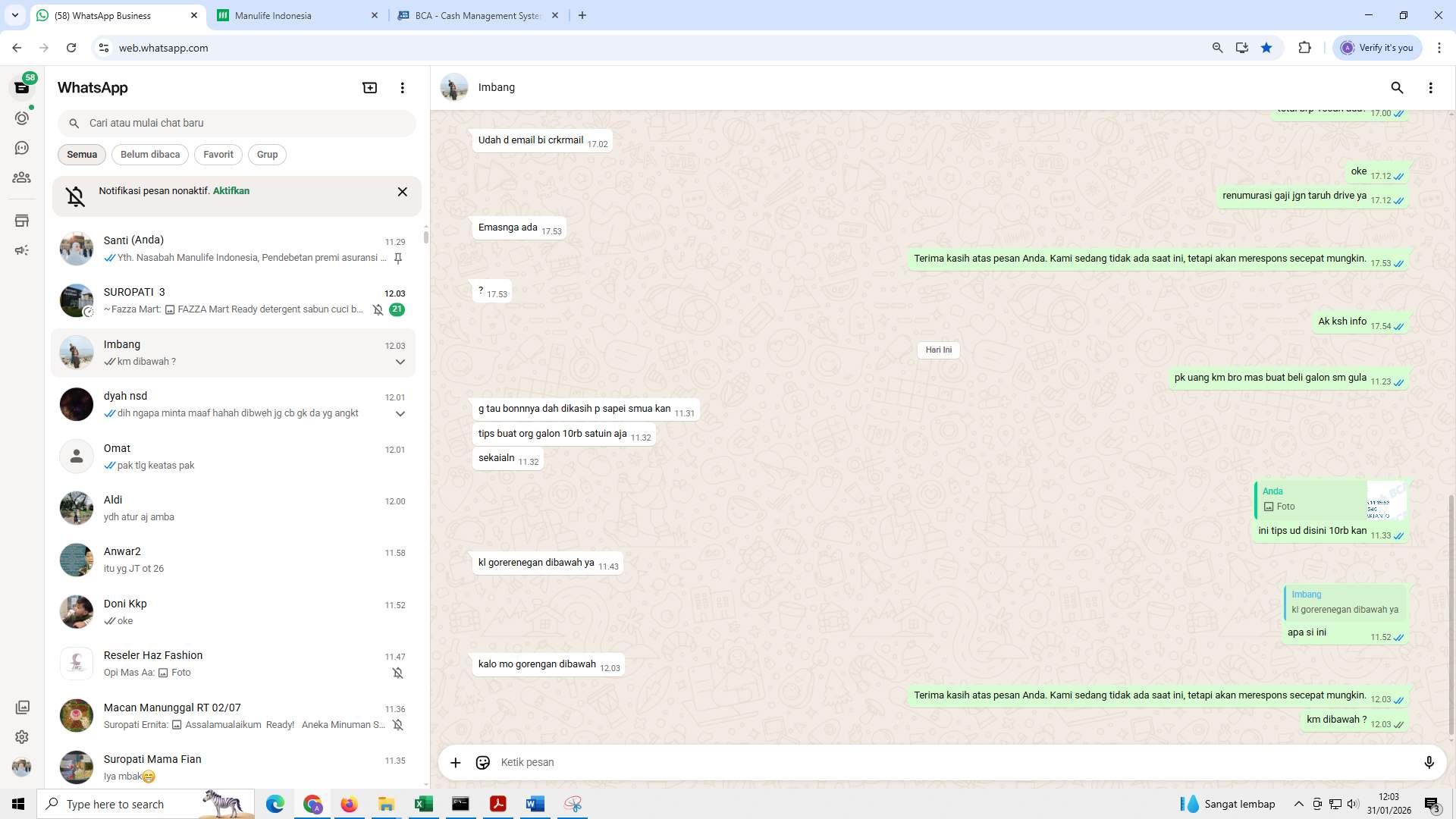Switch to the Manulife Indonesia browser tab
Screen dimensions: 1456x819
coord(273,15)
